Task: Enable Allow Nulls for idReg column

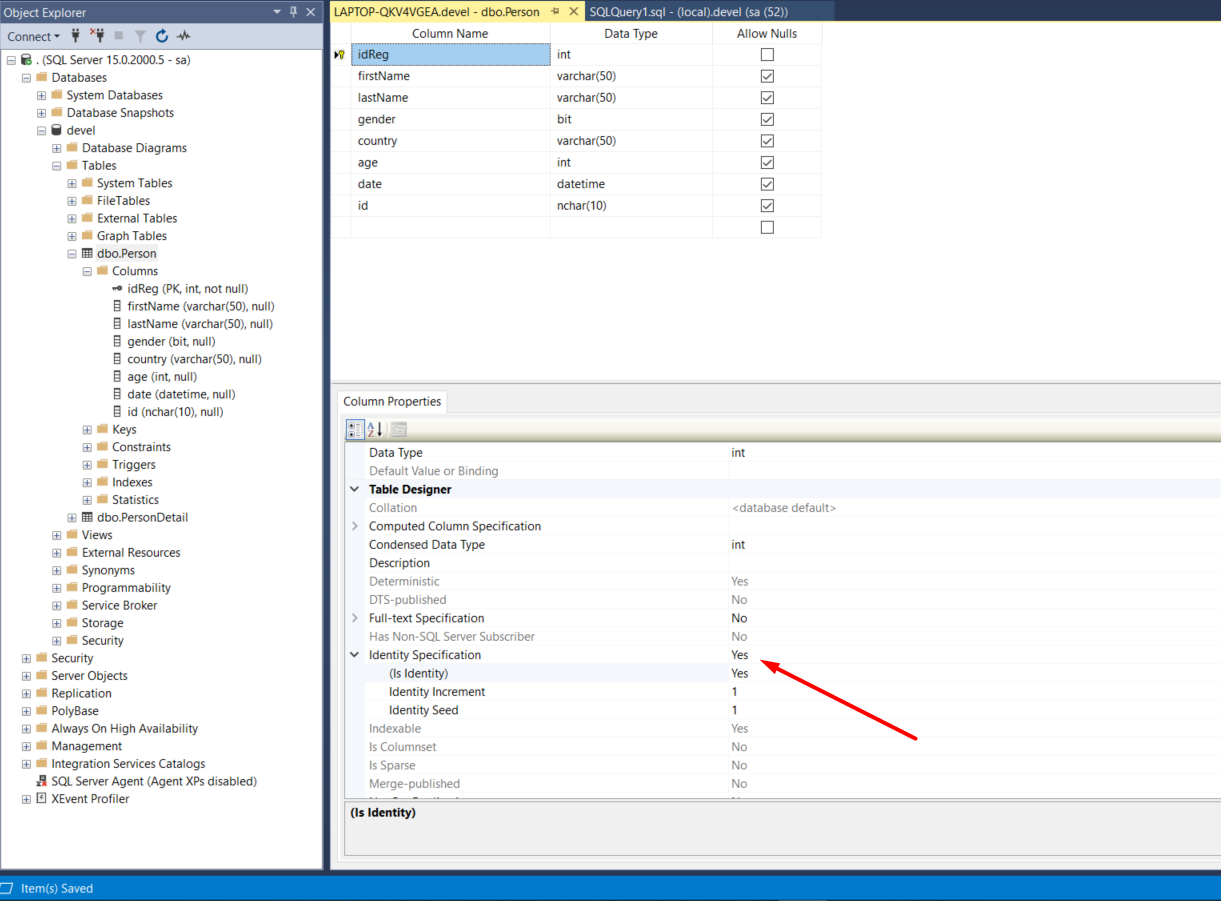Action: (x=767, y=55)
